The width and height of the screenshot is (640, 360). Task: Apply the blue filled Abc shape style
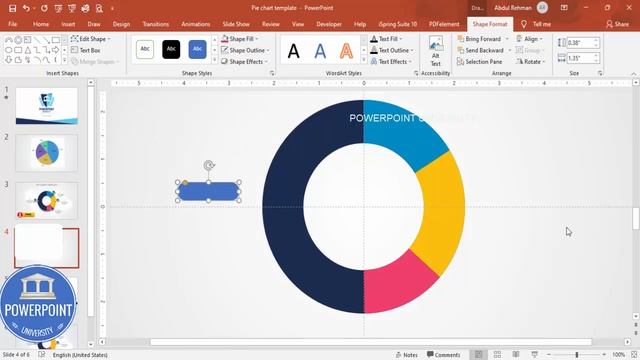coord(197,49)
